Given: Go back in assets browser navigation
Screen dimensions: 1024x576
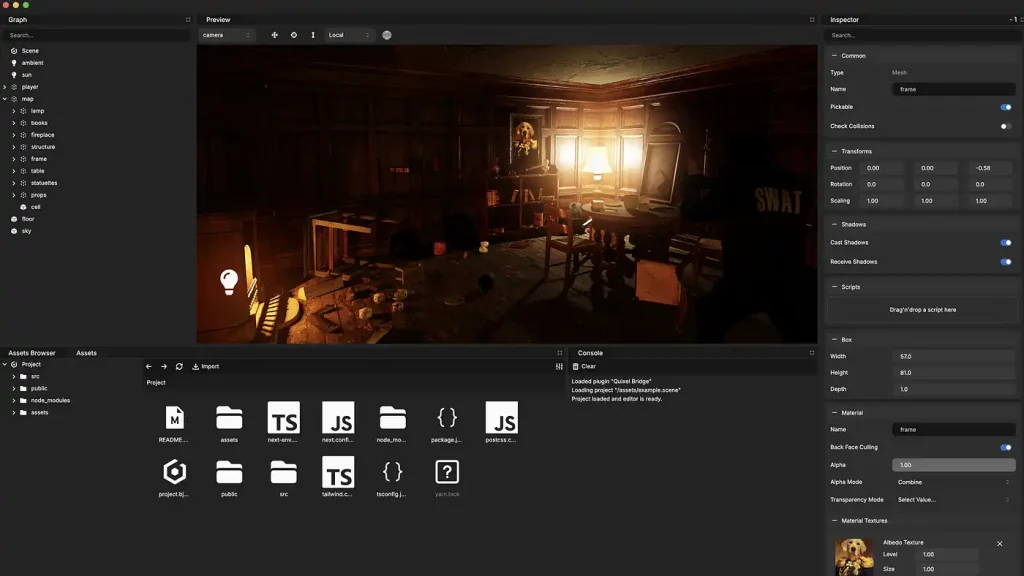Looking at the screenshot, I should (x=149, y=367).
